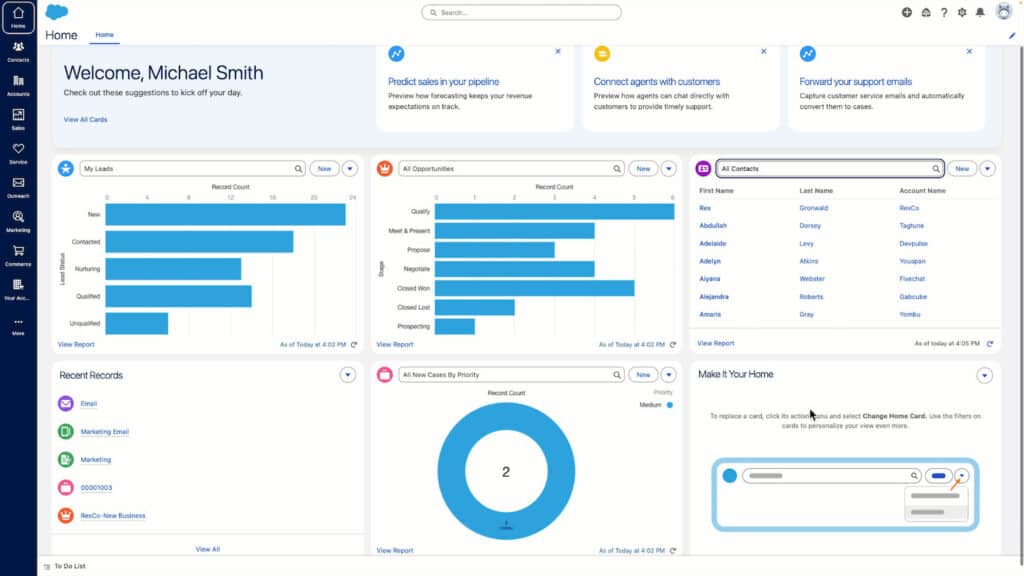This screenshot has width=1024, height=576.
Task: Open the View All Cards link
Action: (x=86, y=120)
